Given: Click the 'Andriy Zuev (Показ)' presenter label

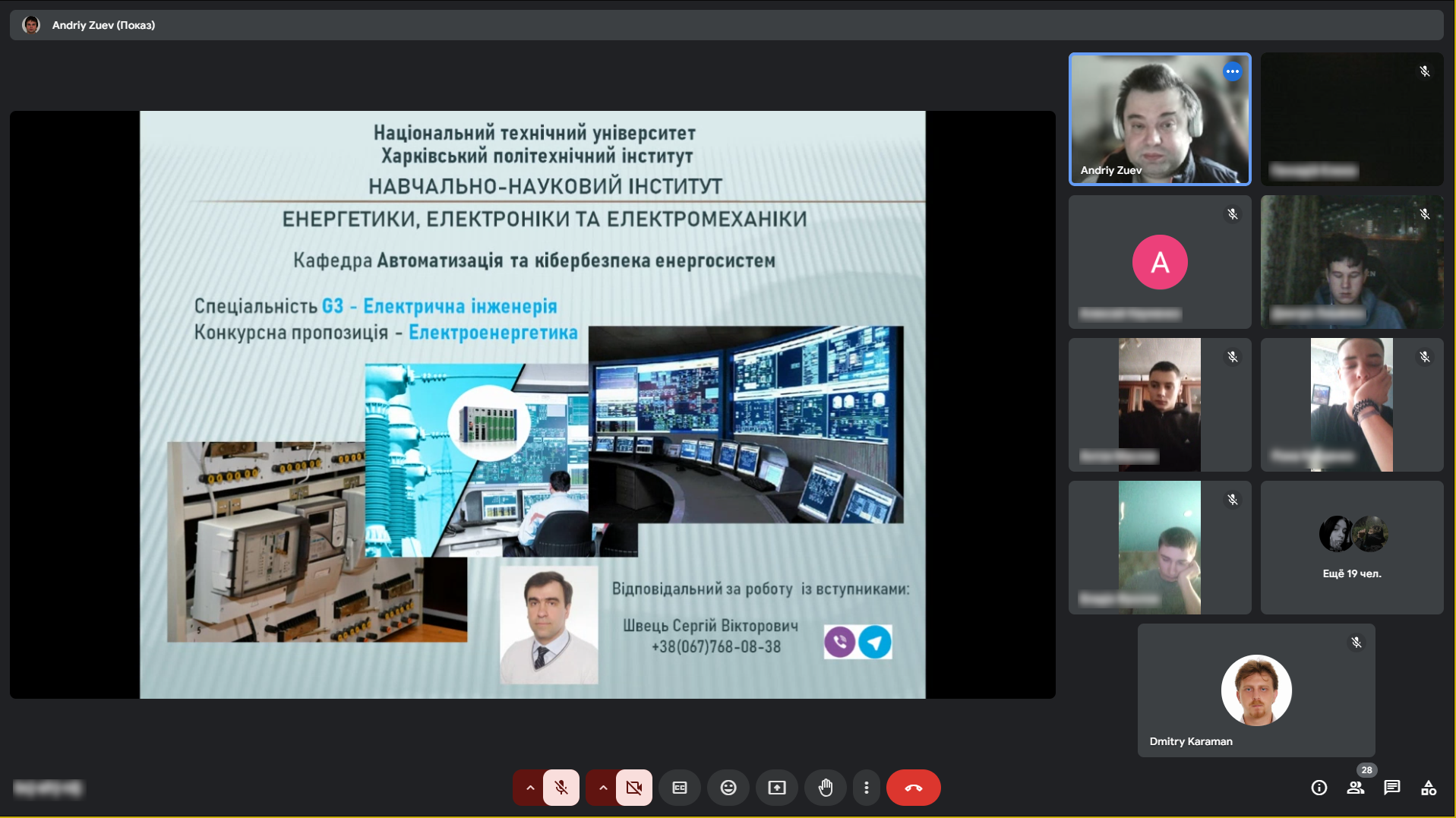Looking at the screenshot, I should point(103,25).
